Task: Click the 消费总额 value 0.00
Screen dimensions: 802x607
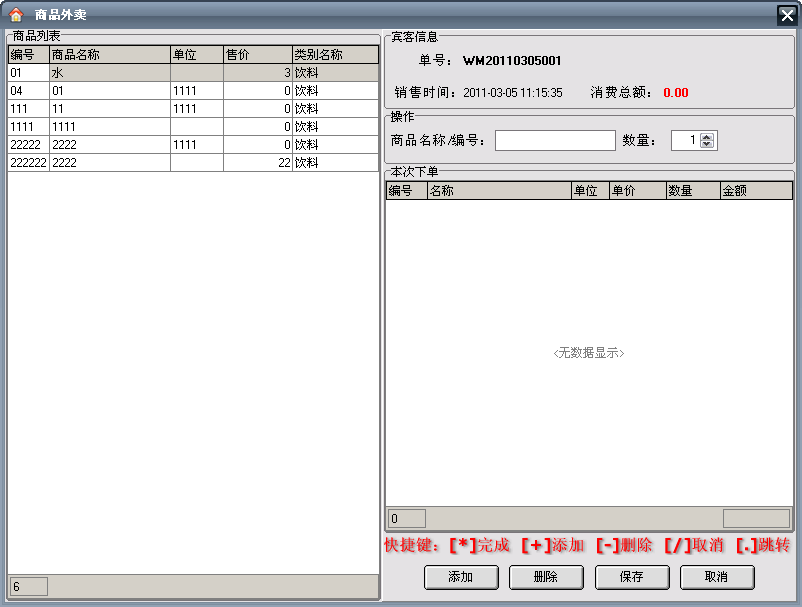Action: 676,93
